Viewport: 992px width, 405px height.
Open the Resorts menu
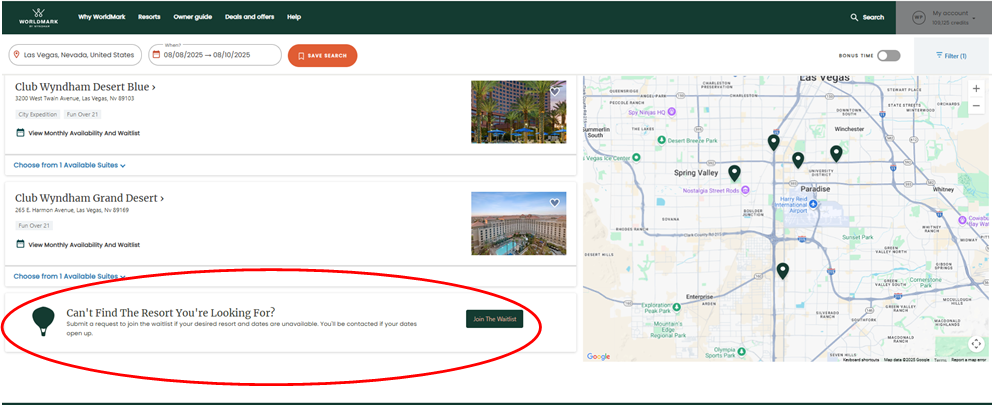tap(149, 17)
